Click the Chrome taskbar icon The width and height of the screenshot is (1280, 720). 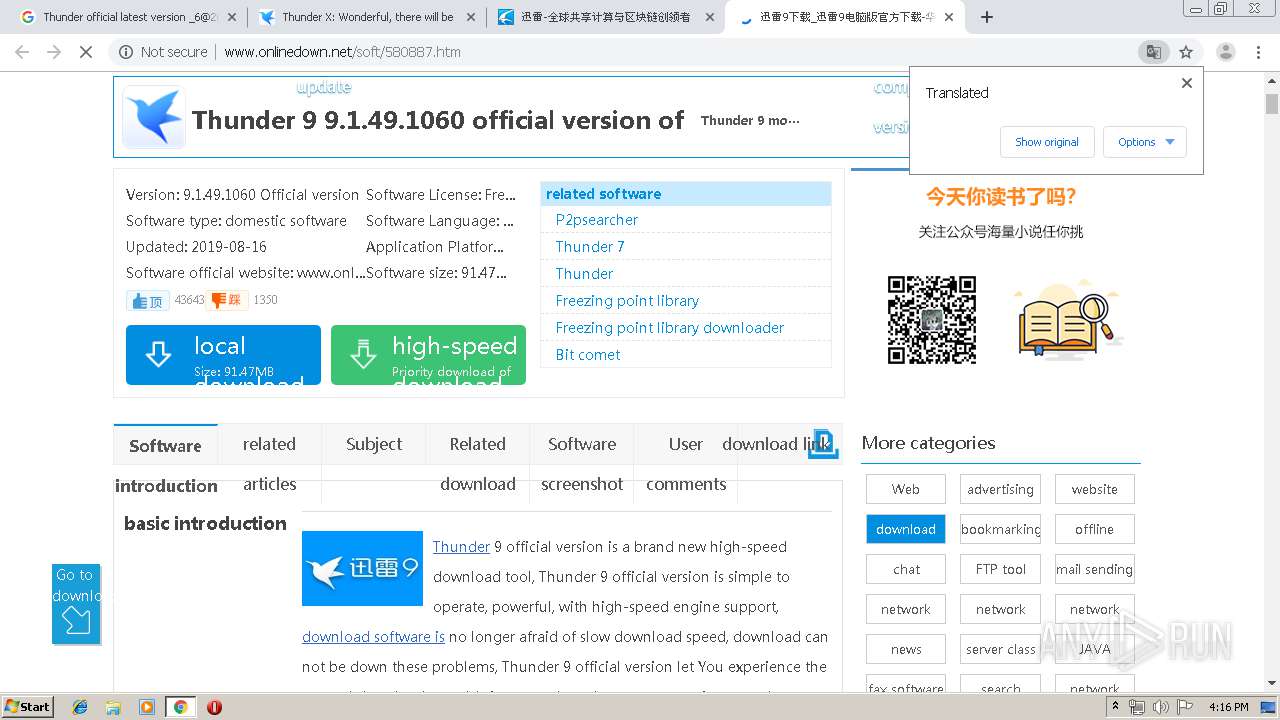pyautogui.click(x=180, y=707)
